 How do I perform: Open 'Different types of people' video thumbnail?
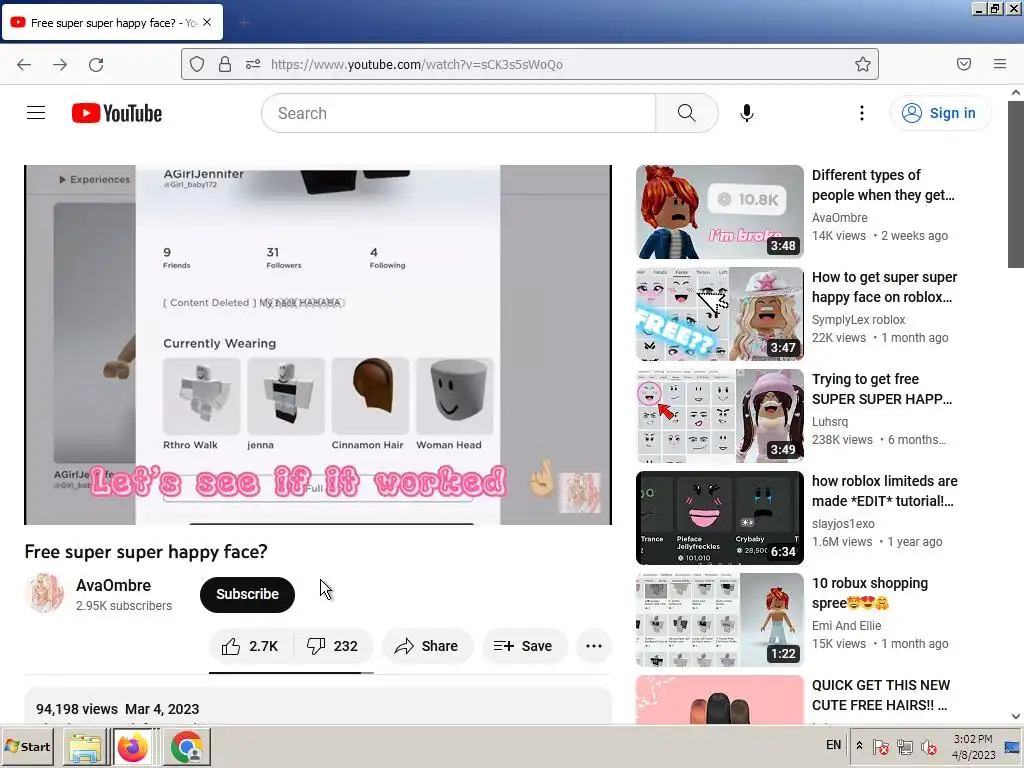click(720, 212)
